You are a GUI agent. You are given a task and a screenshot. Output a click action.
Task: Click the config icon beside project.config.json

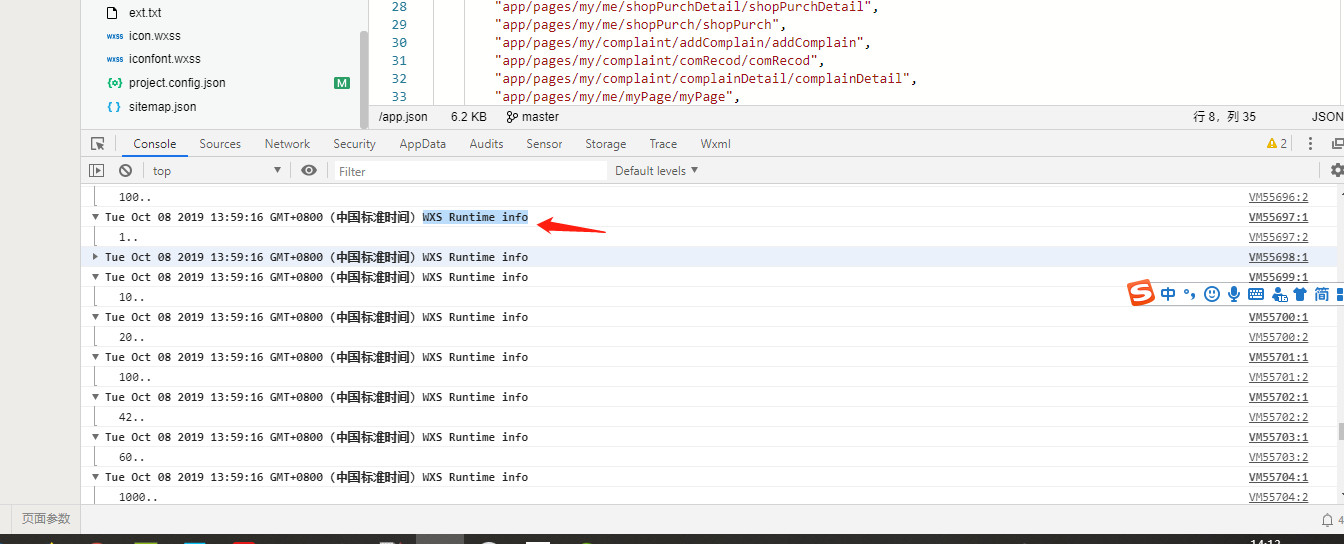pyautogui.click(x=114, y=83)
